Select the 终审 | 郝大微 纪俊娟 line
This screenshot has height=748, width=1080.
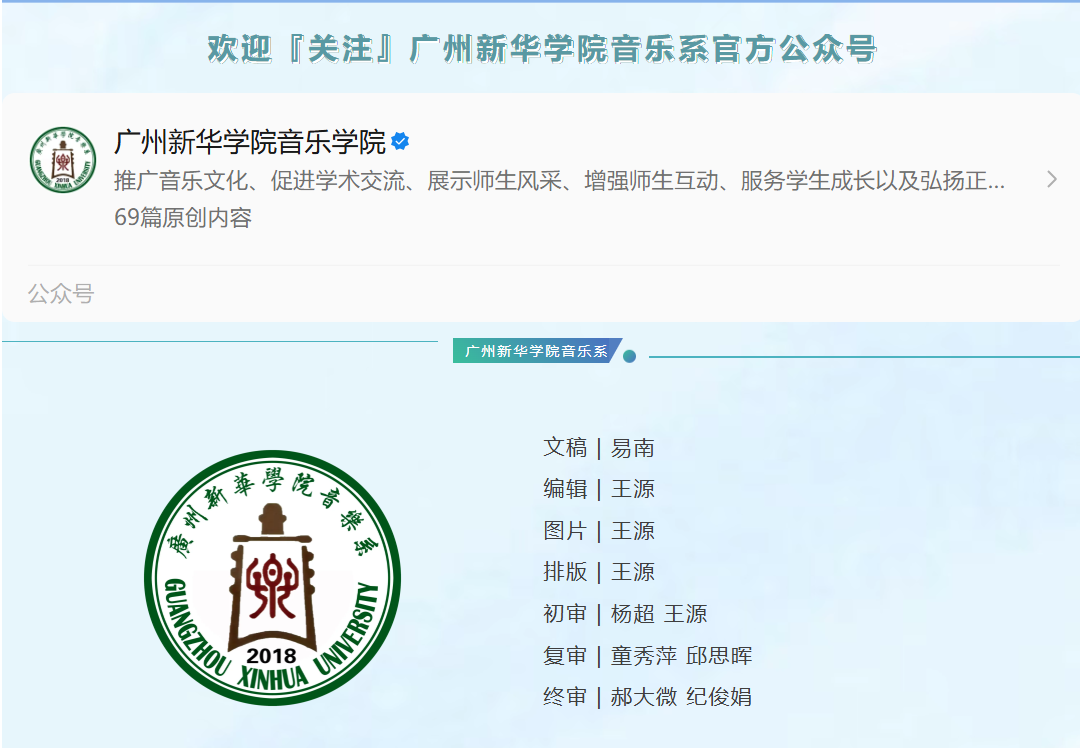pos(647,697)
